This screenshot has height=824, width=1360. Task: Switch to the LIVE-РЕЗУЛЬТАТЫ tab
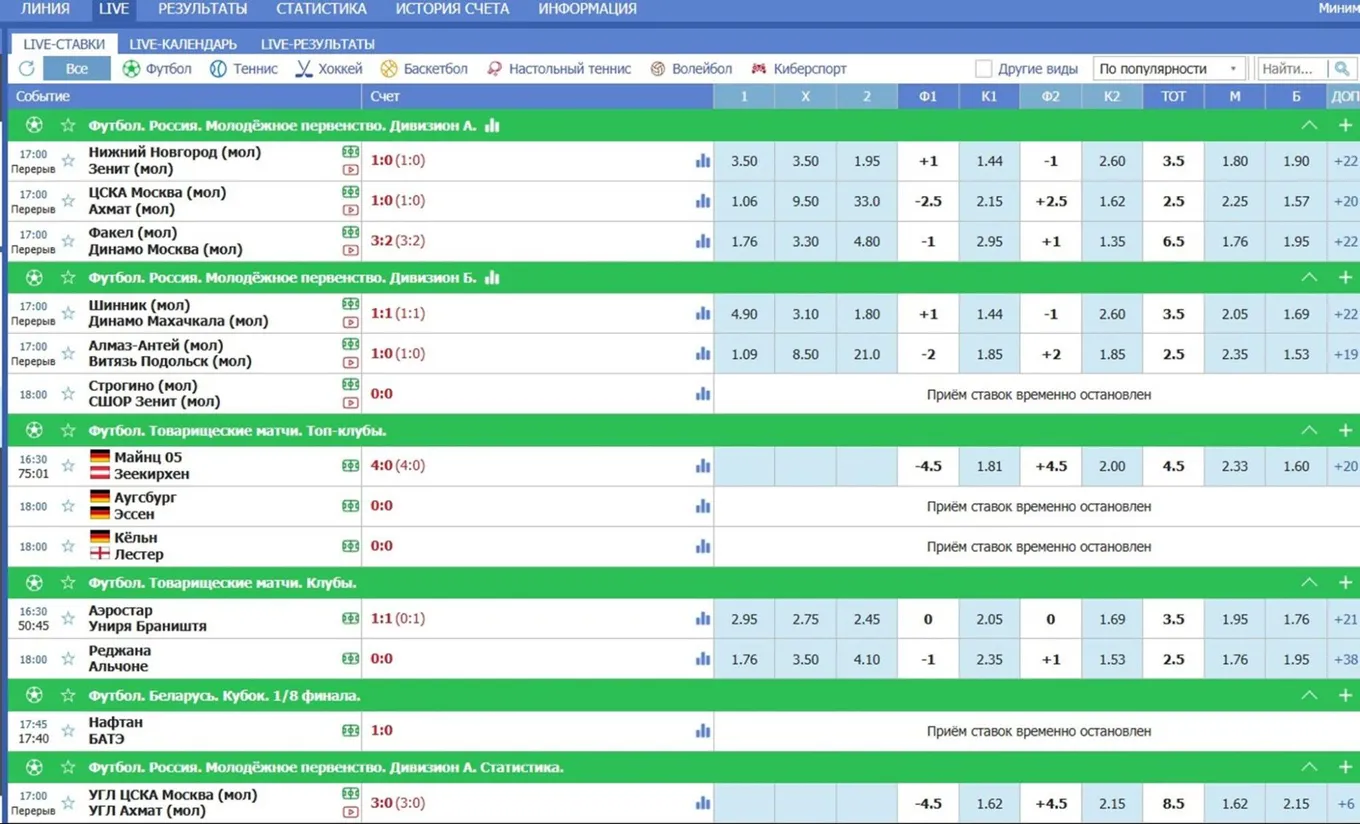coord(318,44)
